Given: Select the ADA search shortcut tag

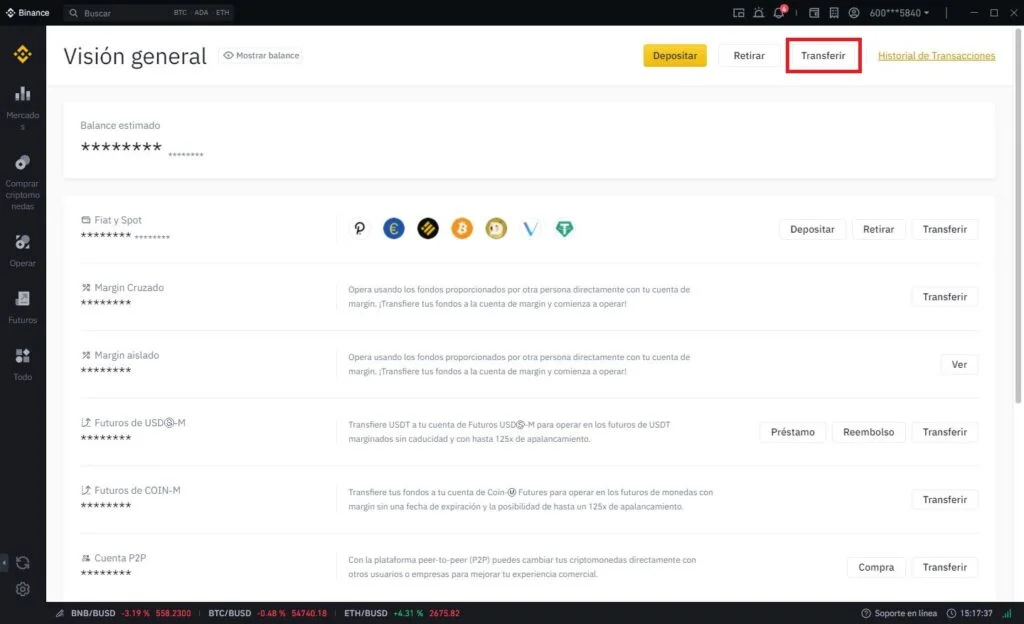Looking at the screenshot, I should pos(201,12).
